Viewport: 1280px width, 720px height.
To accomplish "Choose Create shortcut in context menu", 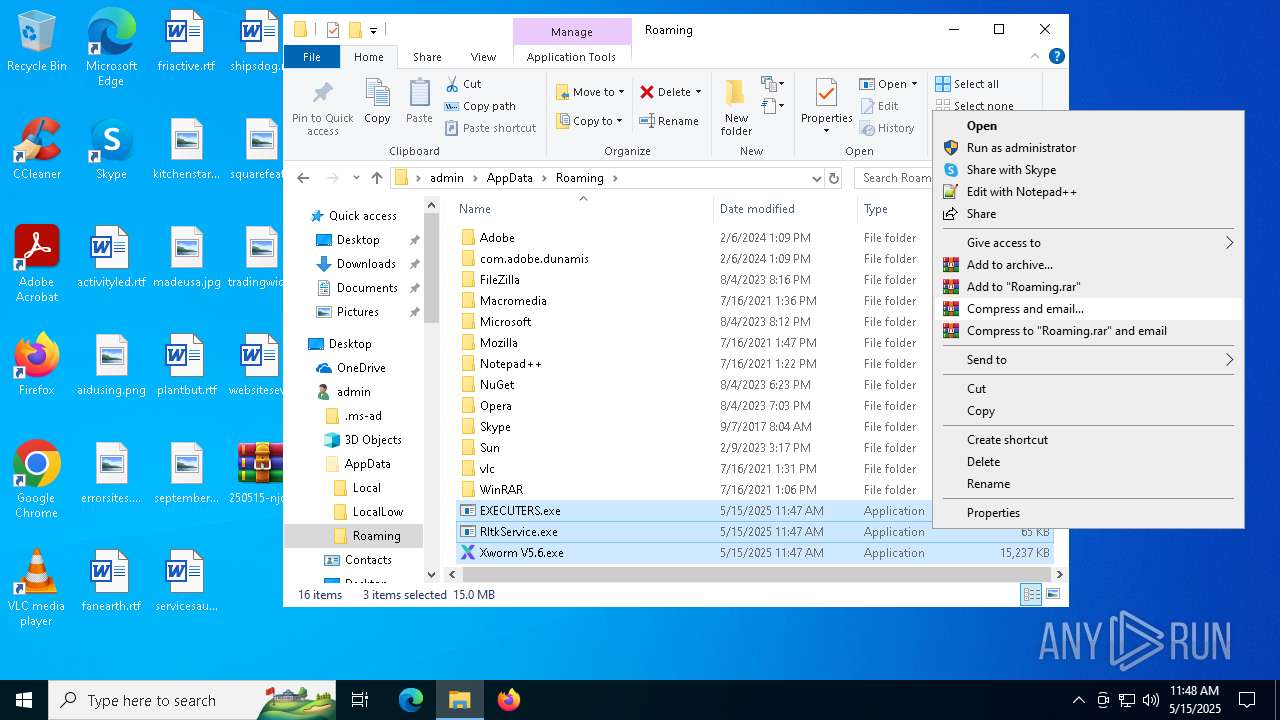I will click(1088, 440).
